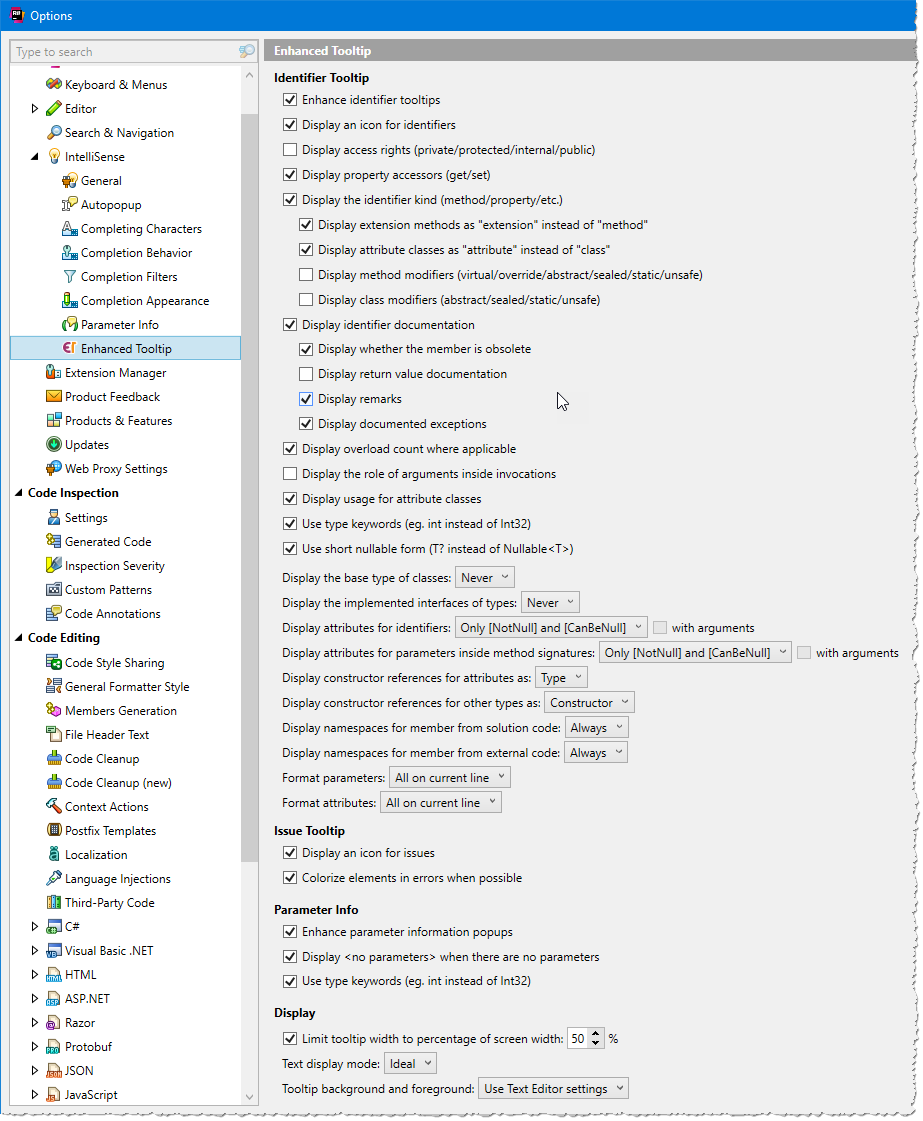The height and width of the screenshot is (1121, 923).
Task: Click the Autopopup icon
Action: 69,204
